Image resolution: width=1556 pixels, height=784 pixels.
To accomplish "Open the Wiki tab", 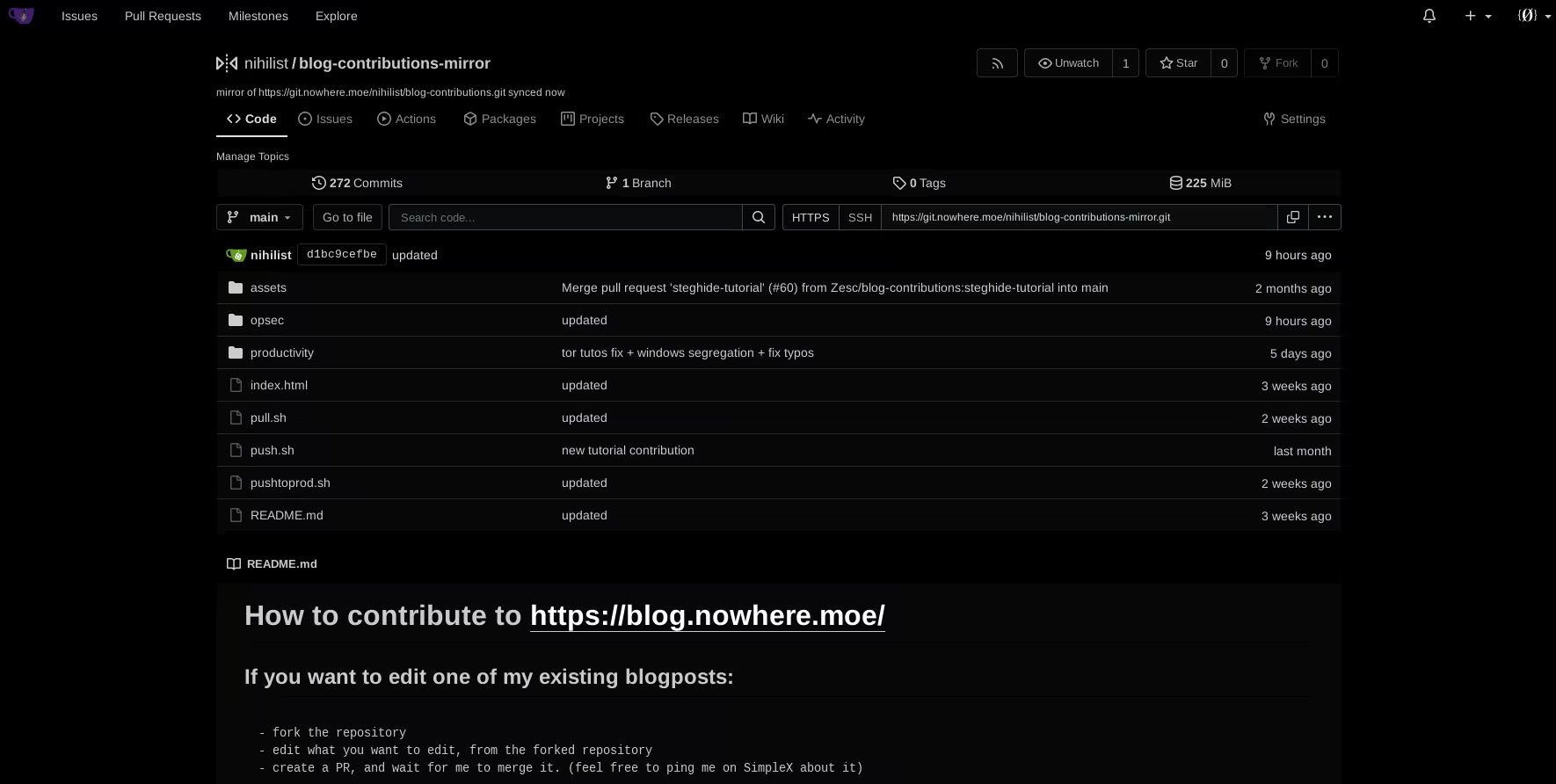I will click(763, 119).
